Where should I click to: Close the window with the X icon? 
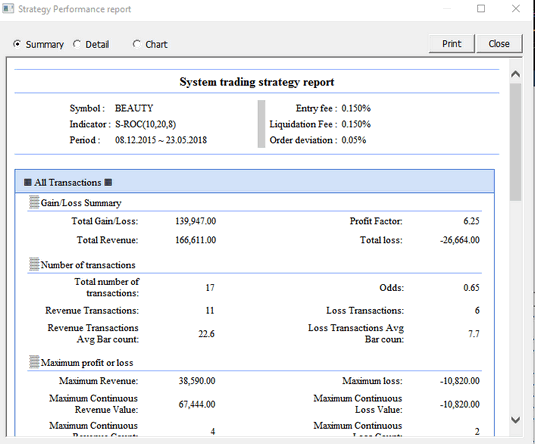(516, 8)
